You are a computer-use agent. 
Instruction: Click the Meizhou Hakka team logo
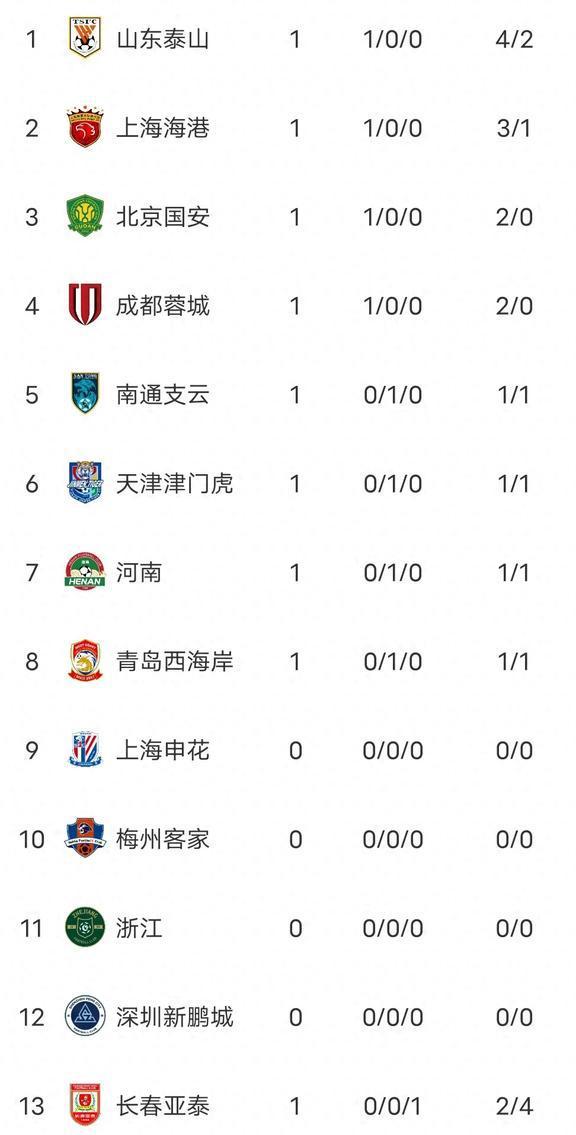pos(85,838)
